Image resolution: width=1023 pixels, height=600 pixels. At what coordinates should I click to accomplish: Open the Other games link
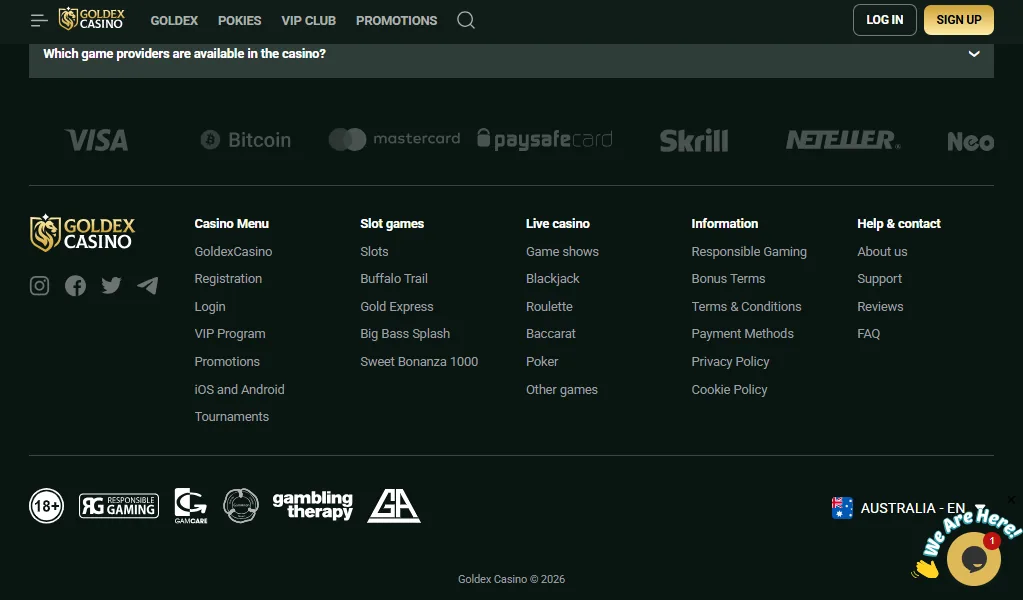562,389
